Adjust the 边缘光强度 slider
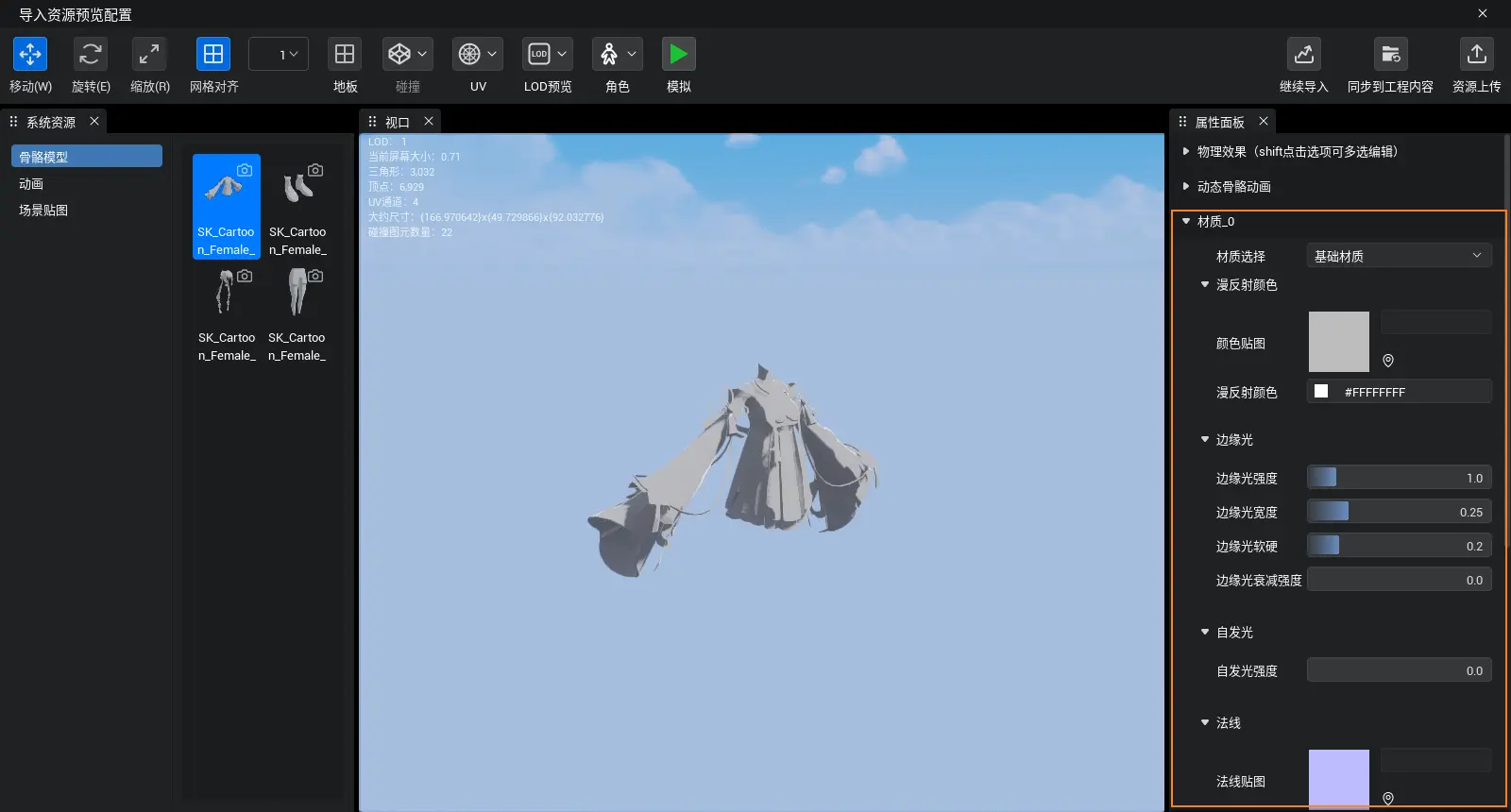The image size is (1511, 812). click(x=1400, y=478)
